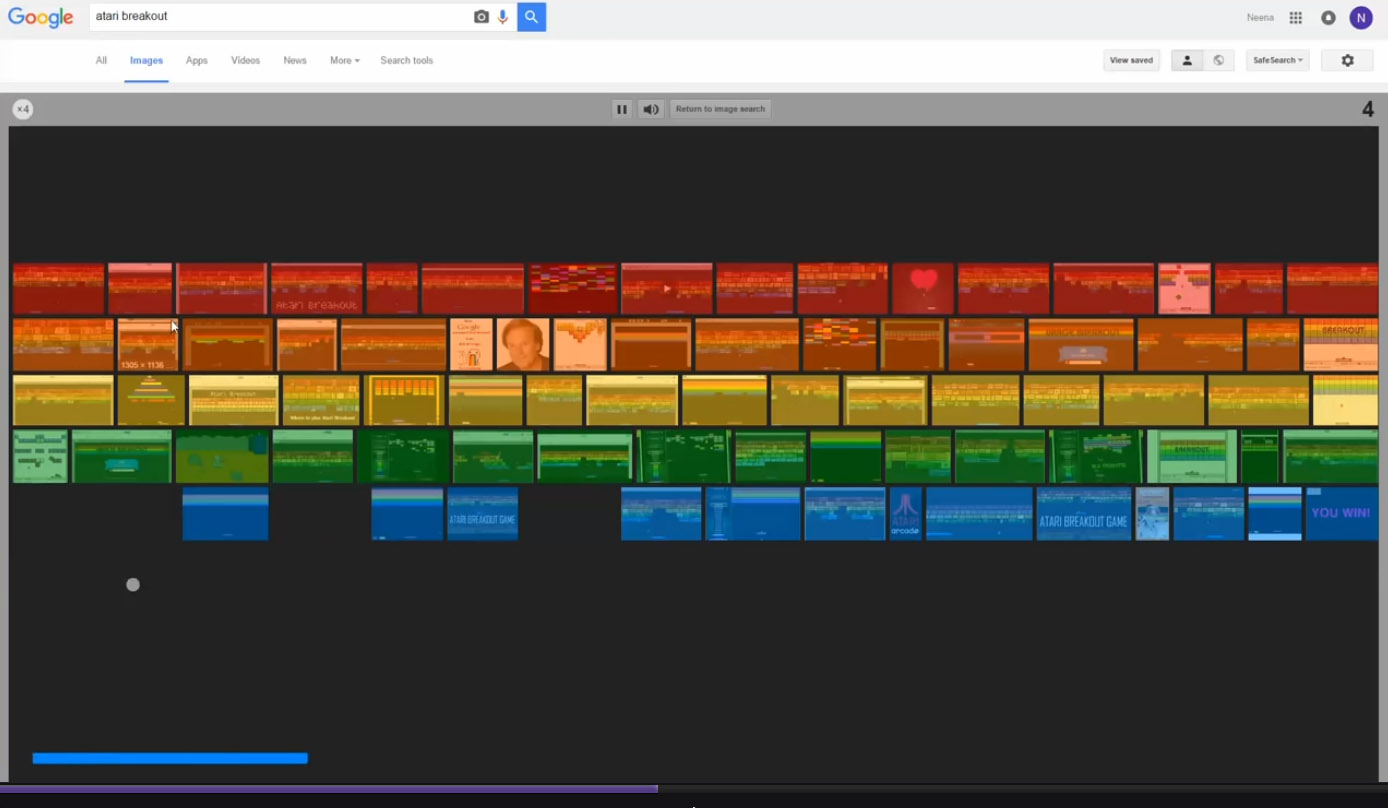This screenshot has height=808, width=1388.
Task: Expand the SafeSearch dropdown
Action: point(1277,61)
